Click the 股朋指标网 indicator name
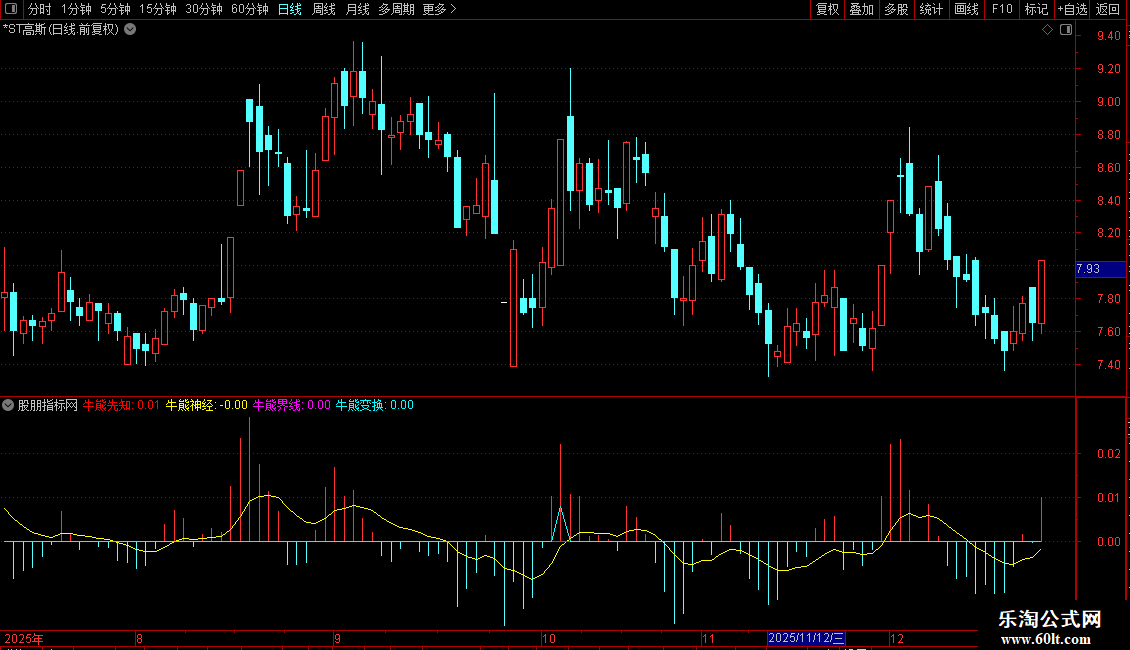Screen dimensions: 1130x650 pos(48,405)
